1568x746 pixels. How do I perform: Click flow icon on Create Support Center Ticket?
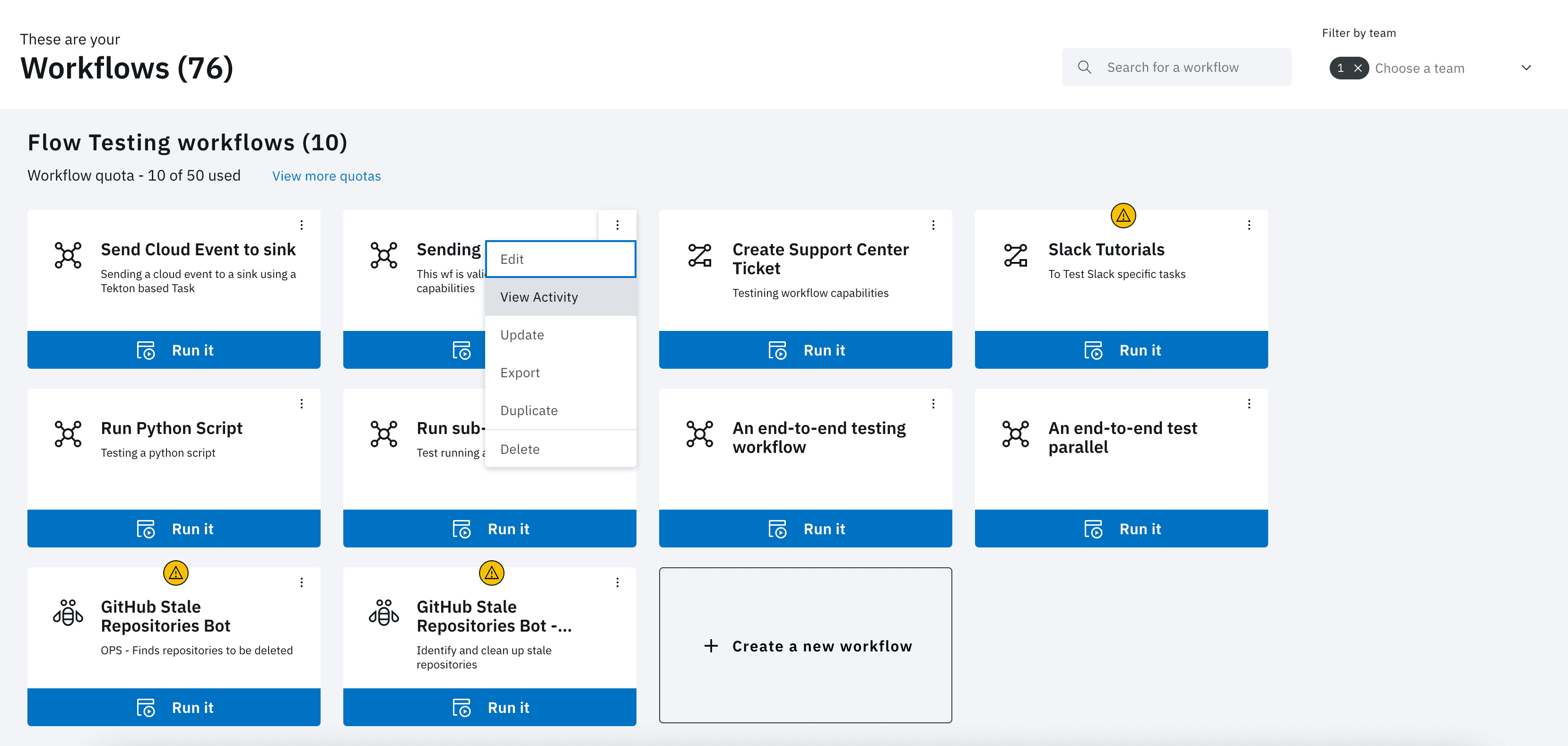tap(699, 256)
